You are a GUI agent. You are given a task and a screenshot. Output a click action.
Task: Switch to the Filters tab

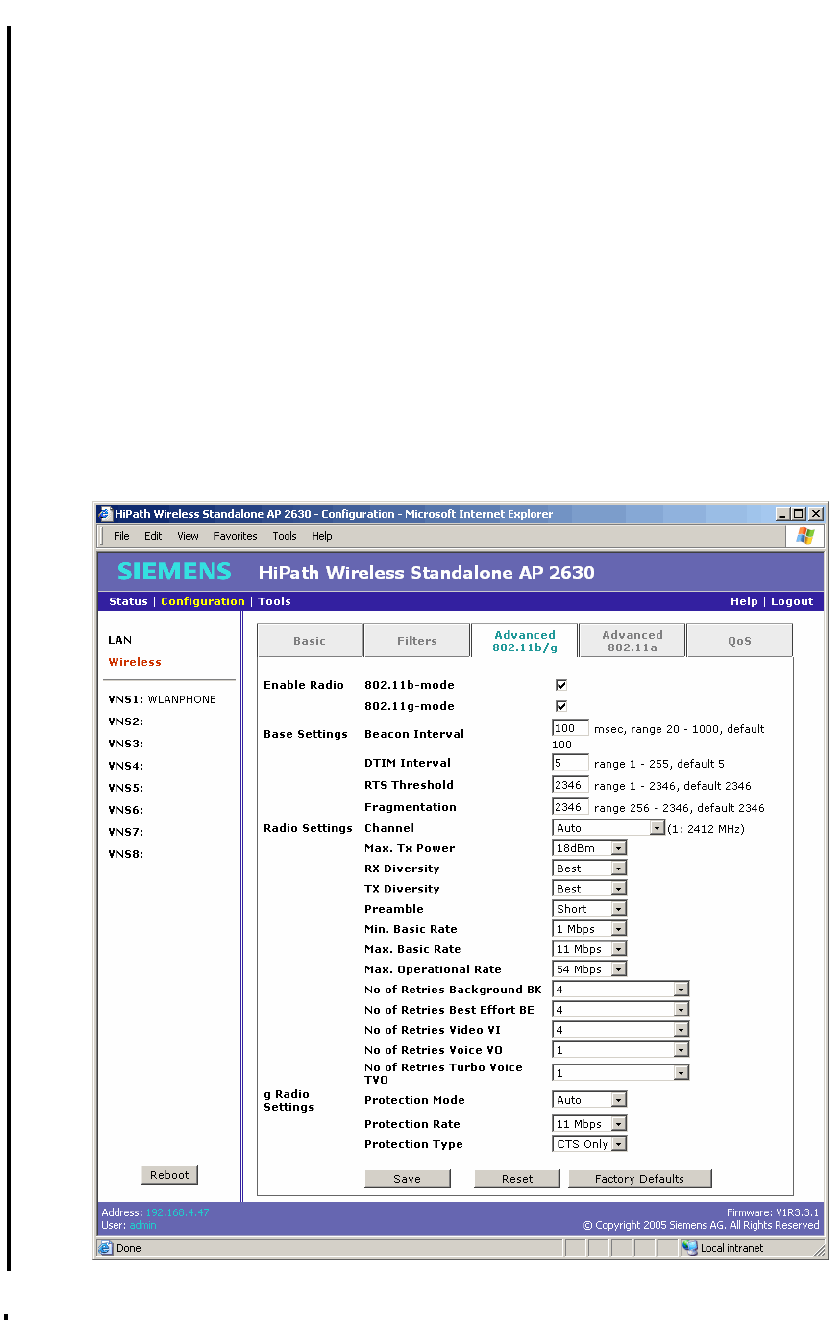point(417,641)
